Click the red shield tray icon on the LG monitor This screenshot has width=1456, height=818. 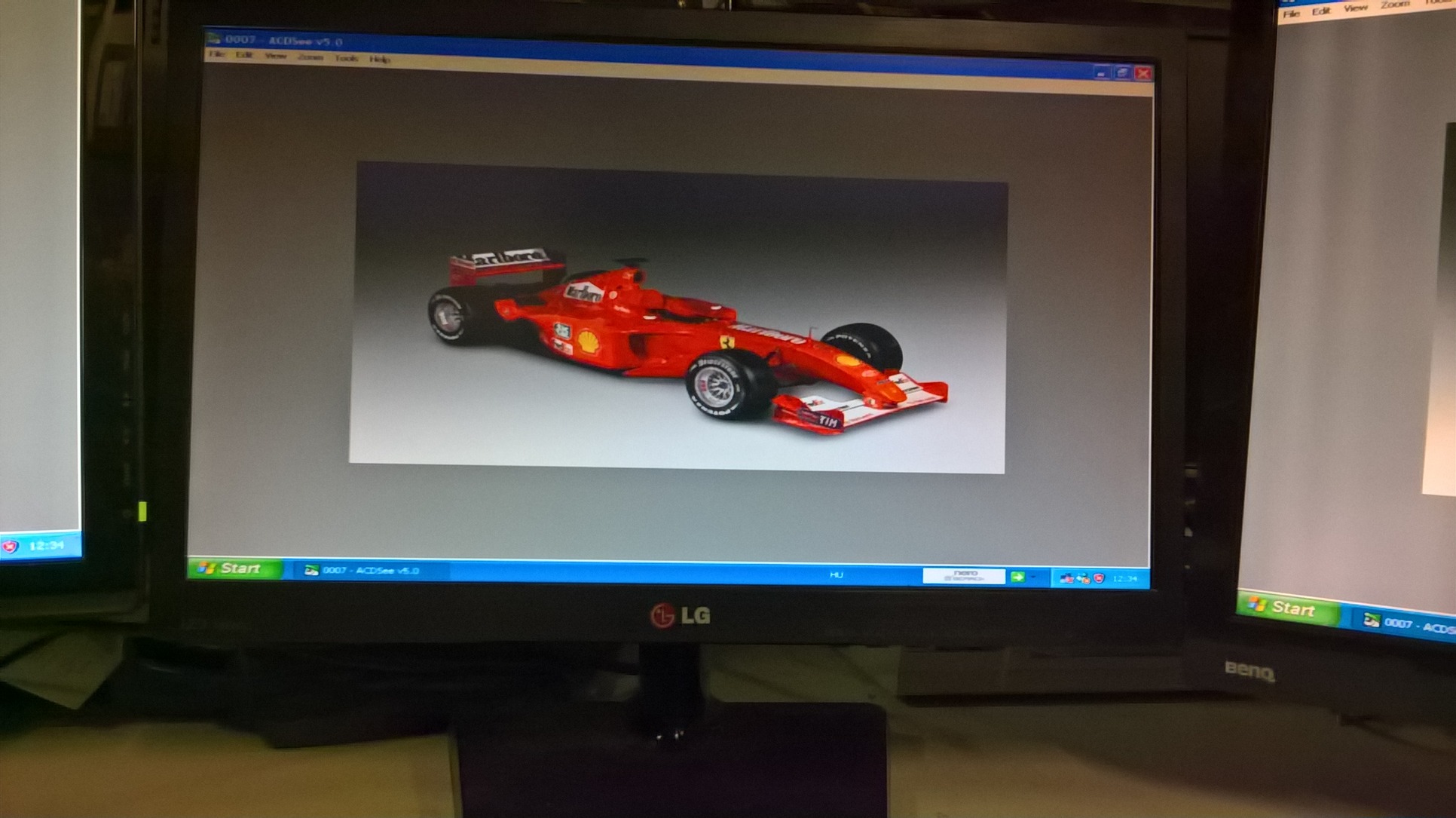pyautogui.click(x=1099, y=578)
